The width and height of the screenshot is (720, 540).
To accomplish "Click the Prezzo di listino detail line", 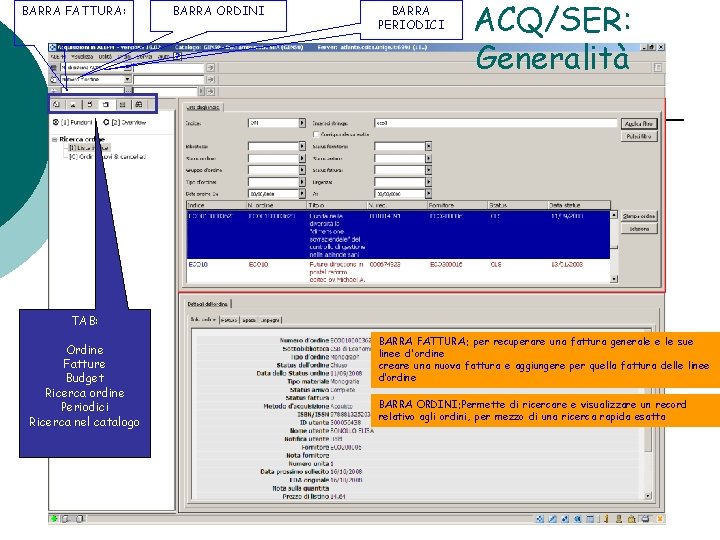I will 314,496.
